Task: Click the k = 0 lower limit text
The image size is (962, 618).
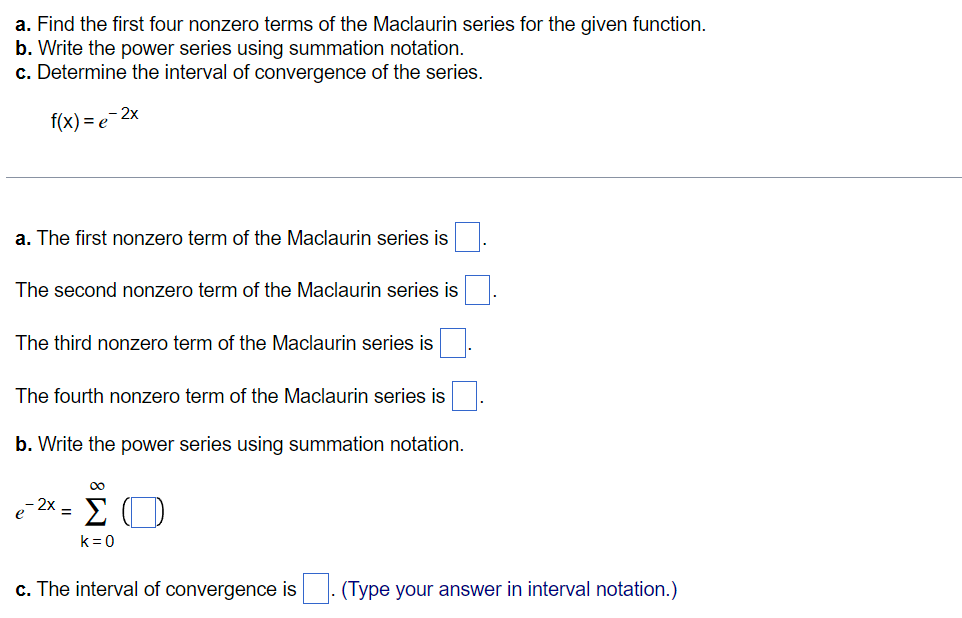Action: click(96, 541)
